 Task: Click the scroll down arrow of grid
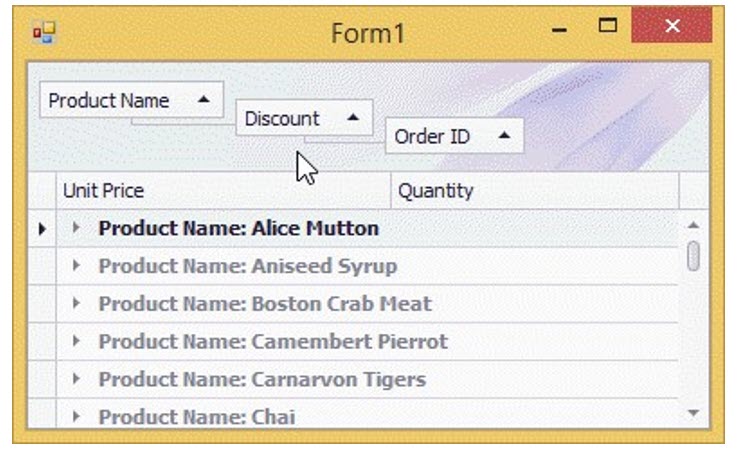point(693,412)
